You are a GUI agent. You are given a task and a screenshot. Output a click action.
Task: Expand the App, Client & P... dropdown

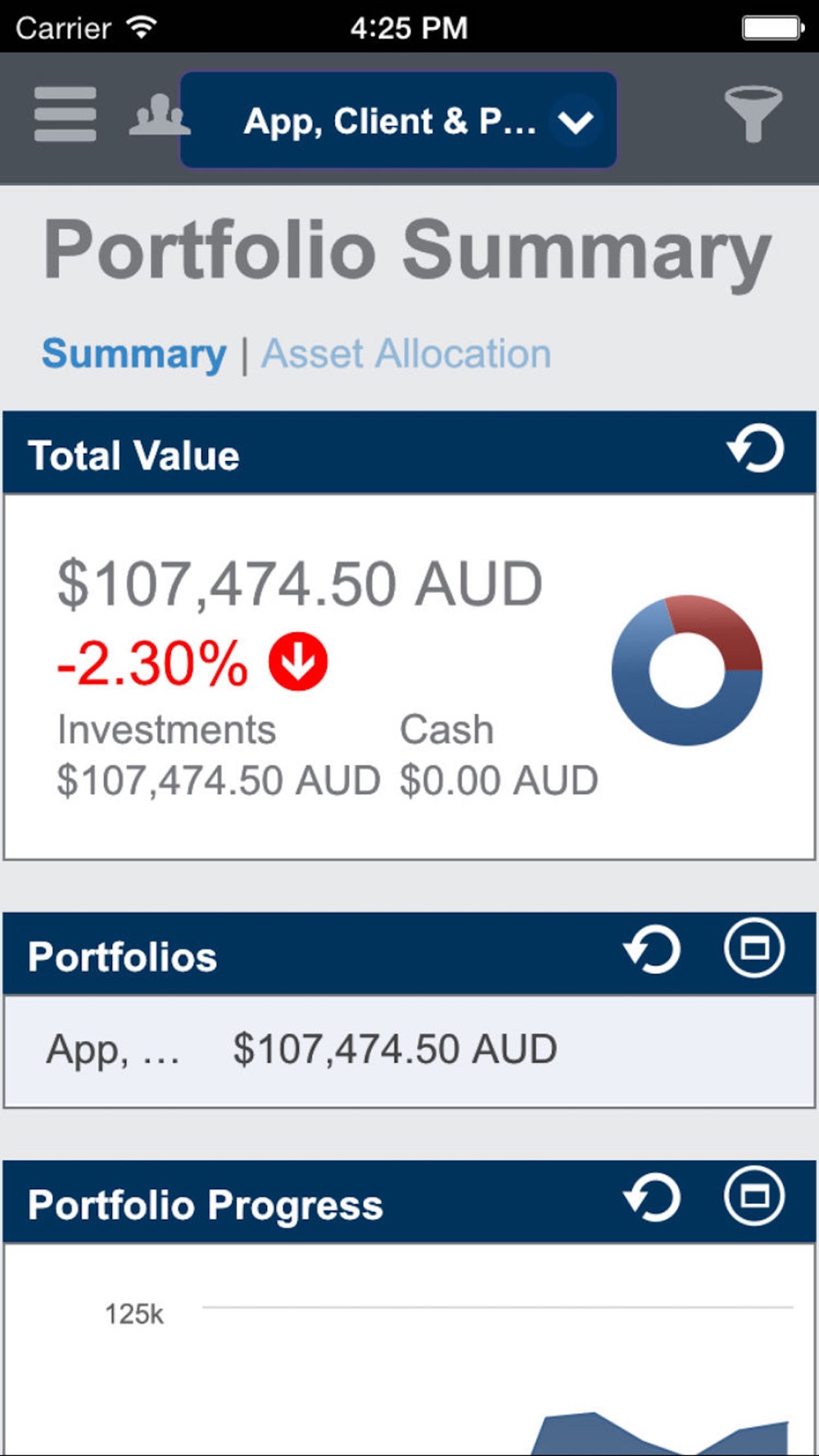click(398, 120)
